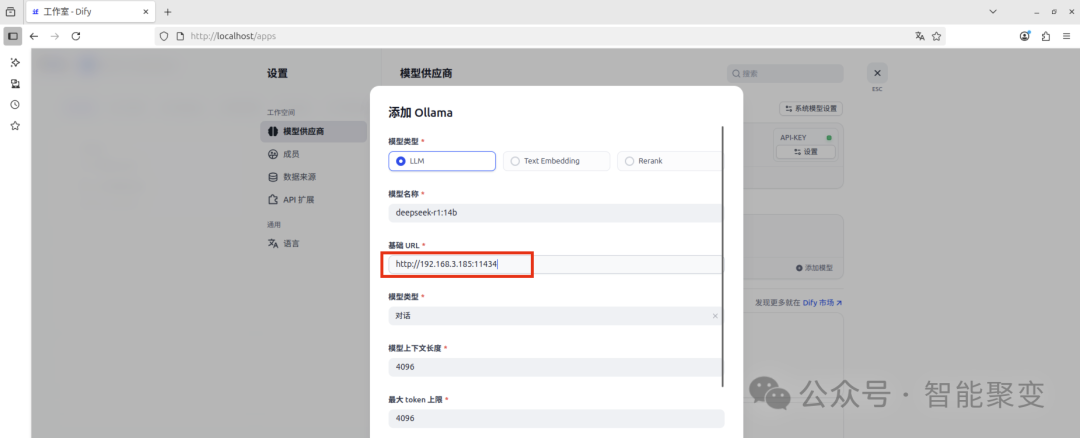Click the shield tracking protection icon

tap(164, 36)
